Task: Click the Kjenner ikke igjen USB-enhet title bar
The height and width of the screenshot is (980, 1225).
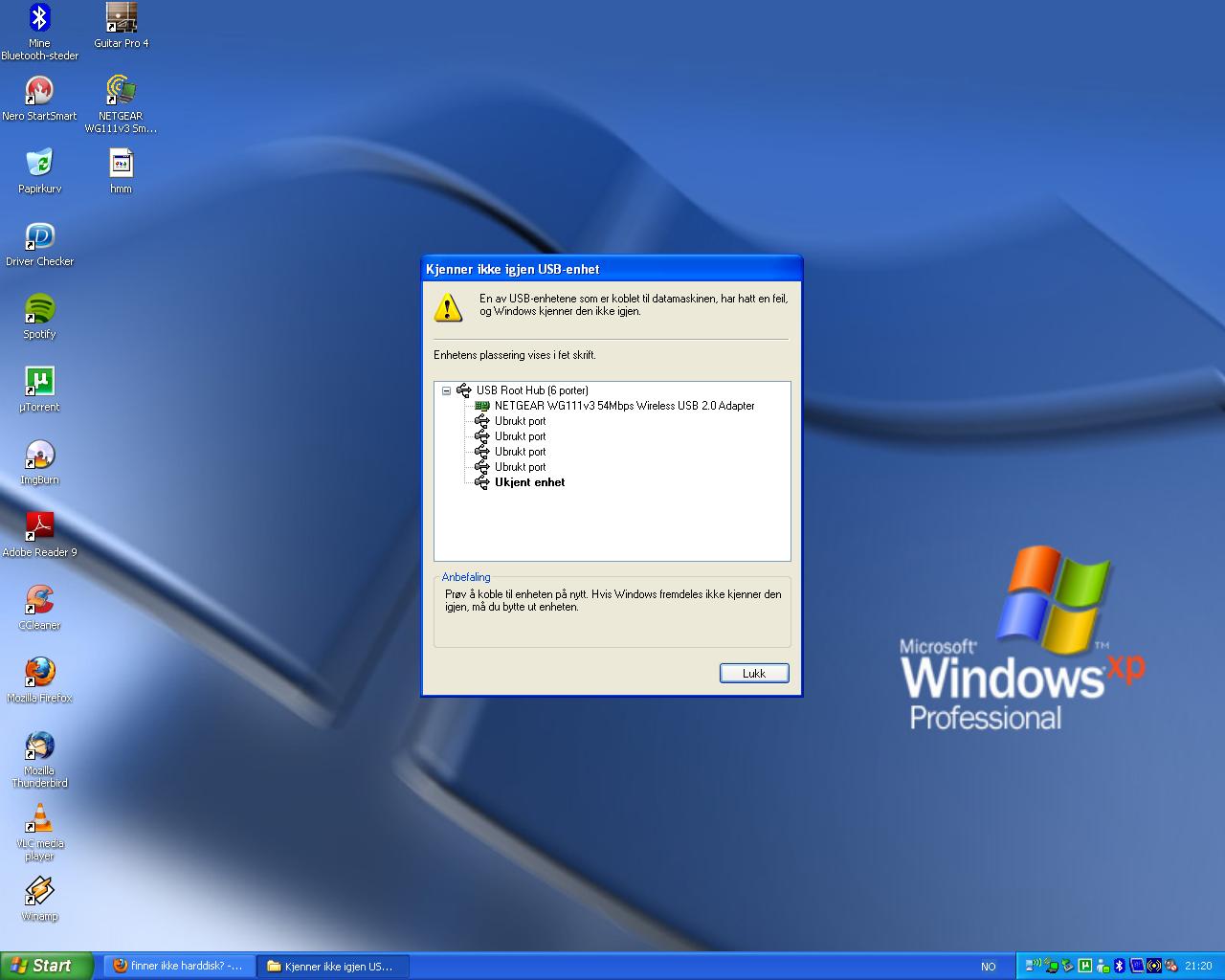Action: [612, 269]
